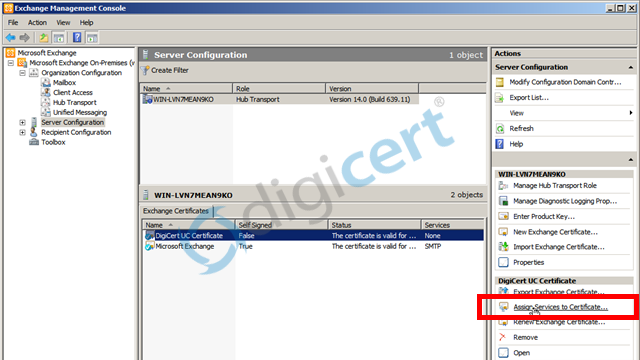Screen dimensions: 640x360
Task: Click the blue Back arrow toolbar icon
Action: 10,38
